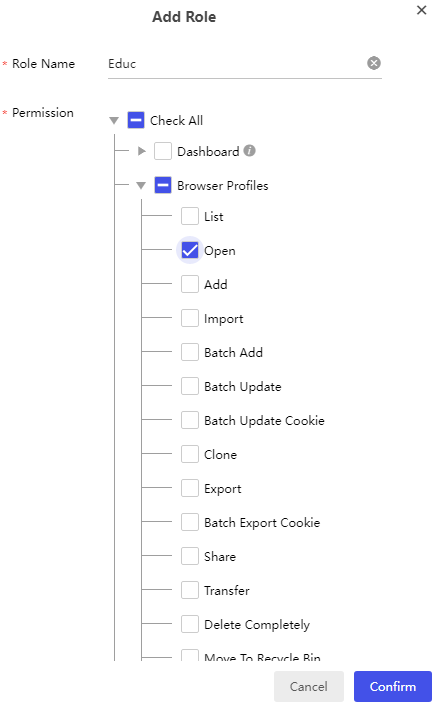Enable the Dashboard permission checkbox
This screenshot has width=436, height=704.
[x=163, y=151]
